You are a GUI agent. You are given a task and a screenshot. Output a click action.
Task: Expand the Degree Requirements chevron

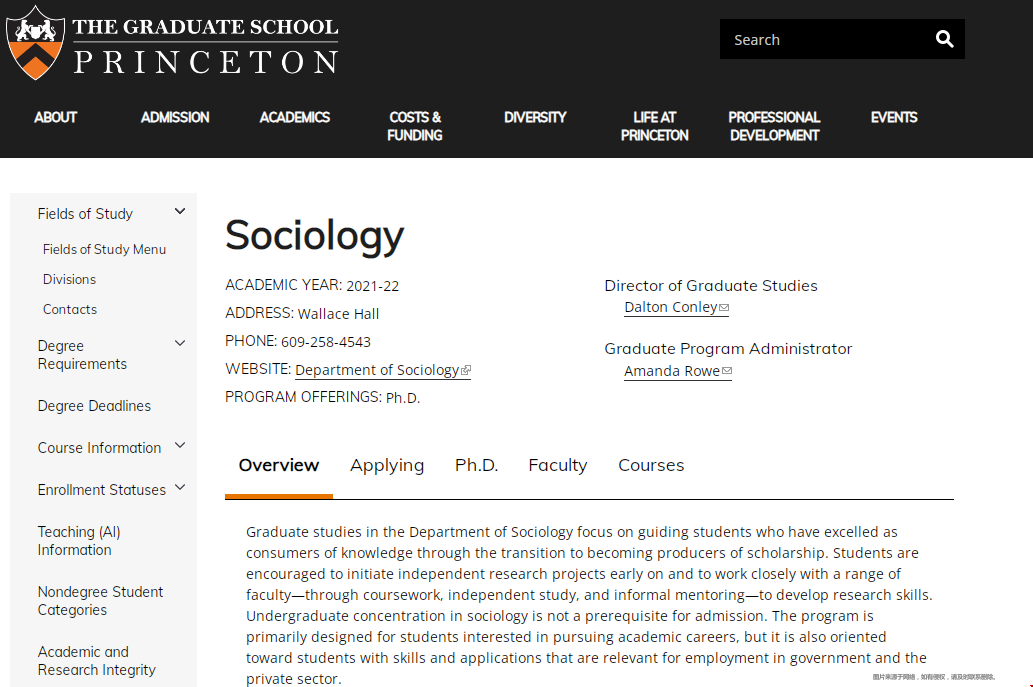click(180, 343)
